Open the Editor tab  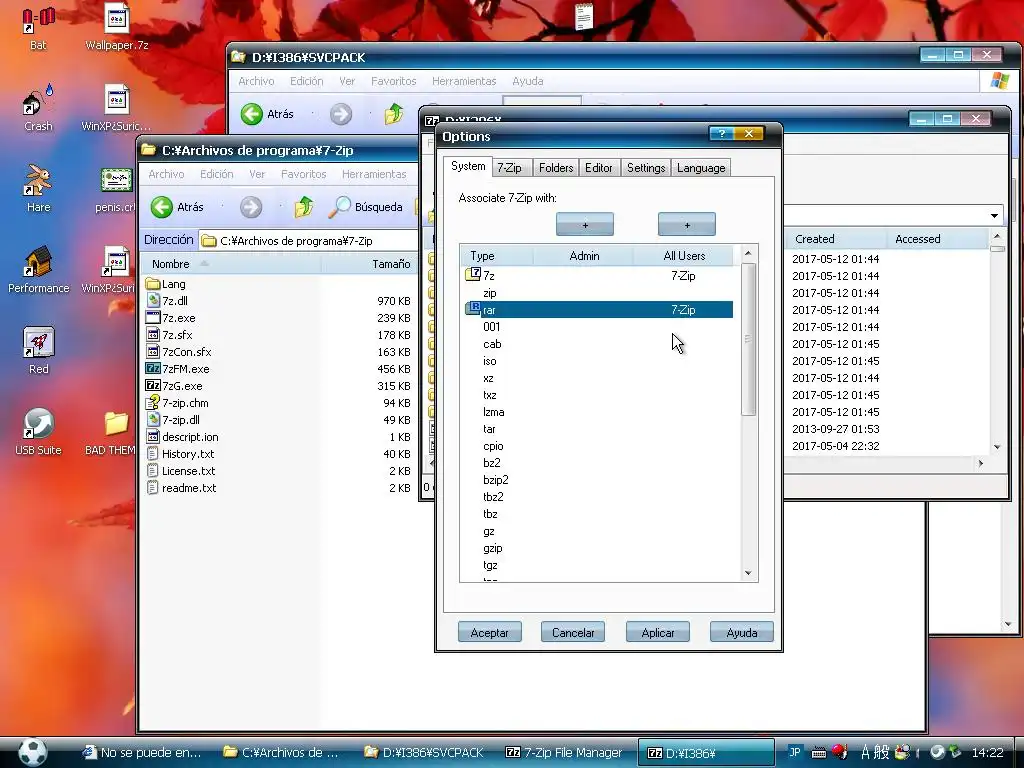599,168
